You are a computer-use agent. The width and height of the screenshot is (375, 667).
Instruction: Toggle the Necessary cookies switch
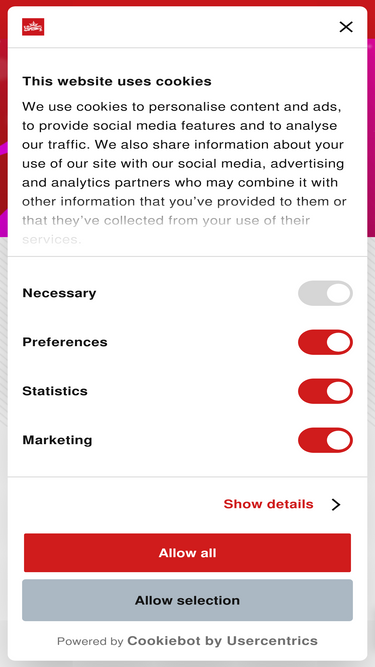coord(325,293)
